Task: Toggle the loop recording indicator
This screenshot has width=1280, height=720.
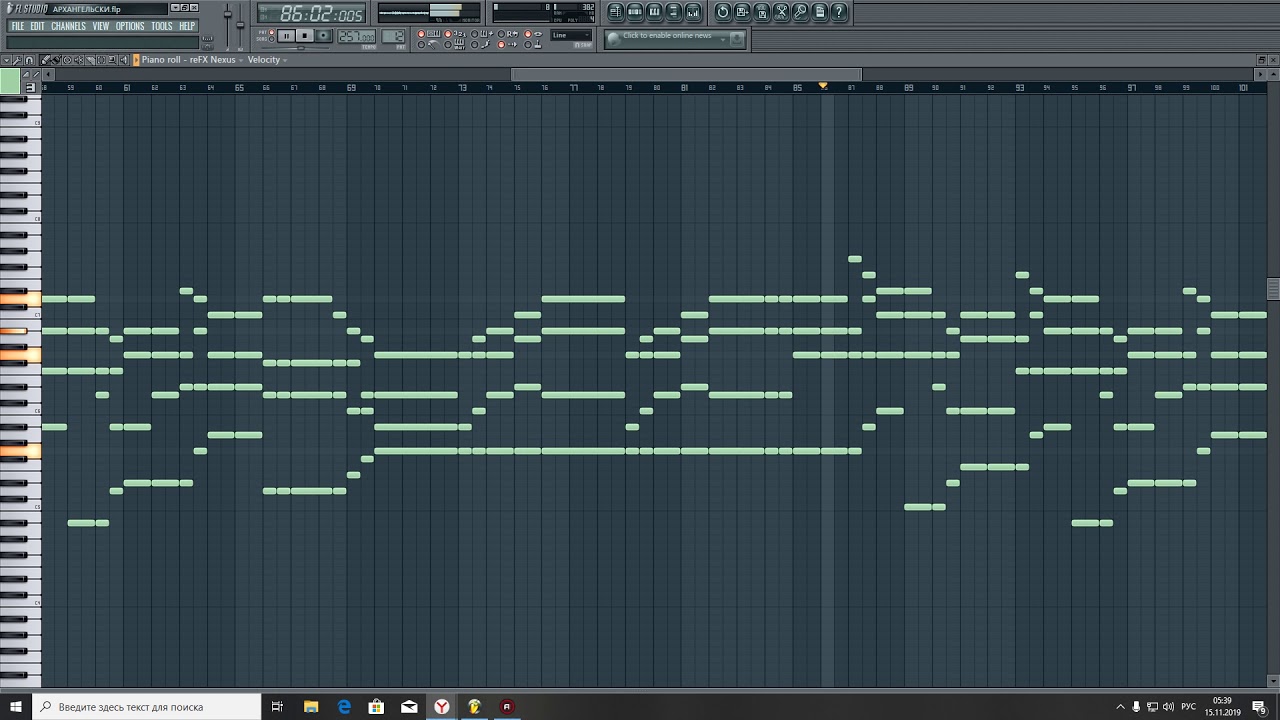Action: [501, 34]
